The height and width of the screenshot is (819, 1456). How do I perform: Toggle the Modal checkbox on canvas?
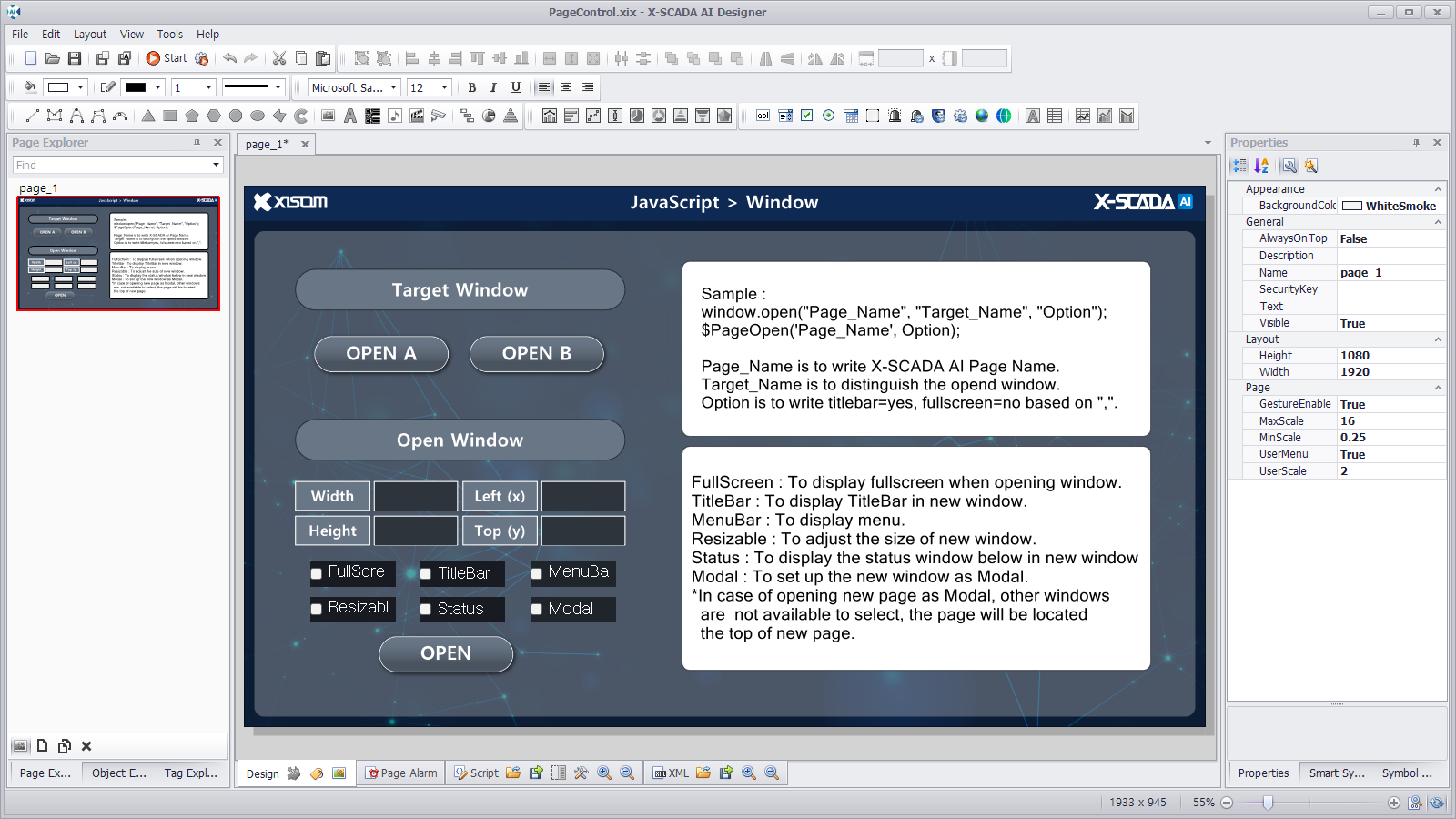(x=537, y=609)
